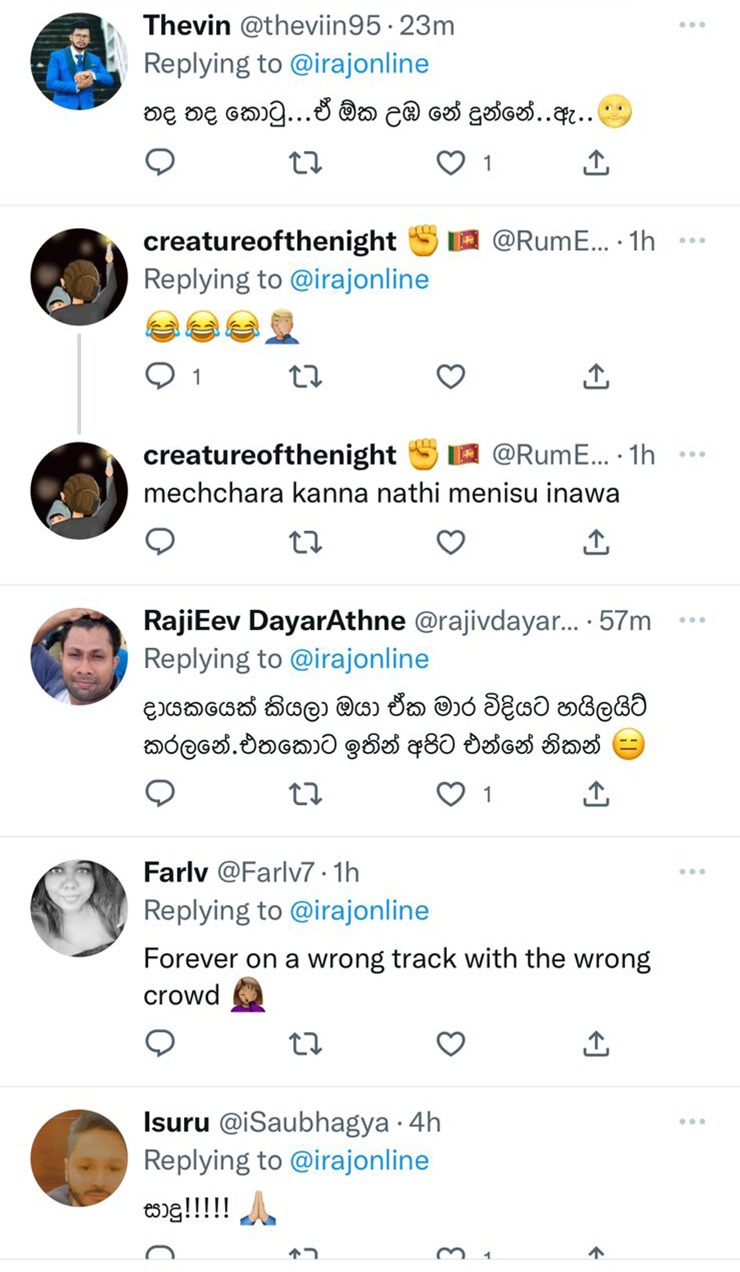
Task: Reply to Thevin's tweet
Action: pyautogui.click(x=160, y=162)
